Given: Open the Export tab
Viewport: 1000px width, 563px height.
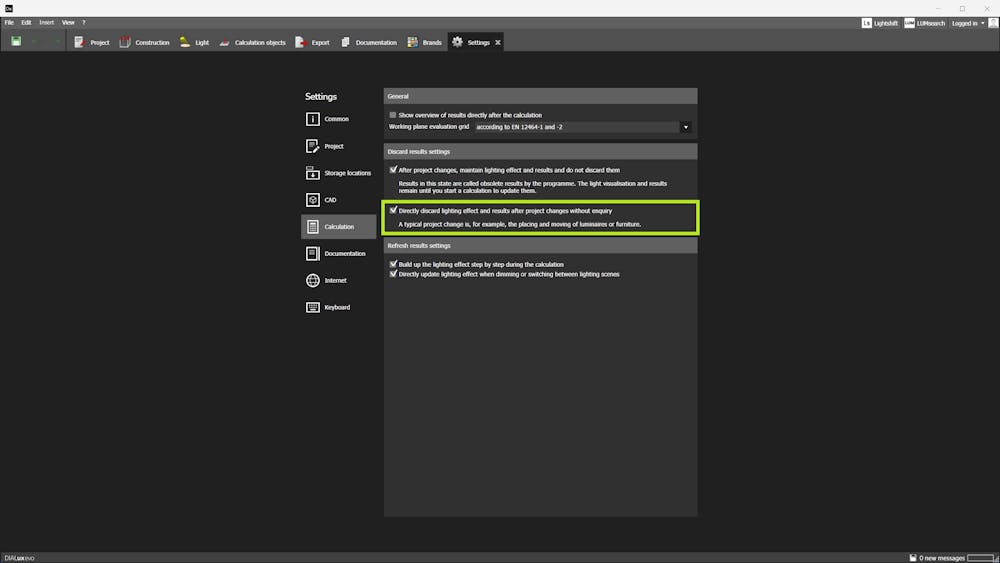Looking at the screenshot, I should [312, 42].
